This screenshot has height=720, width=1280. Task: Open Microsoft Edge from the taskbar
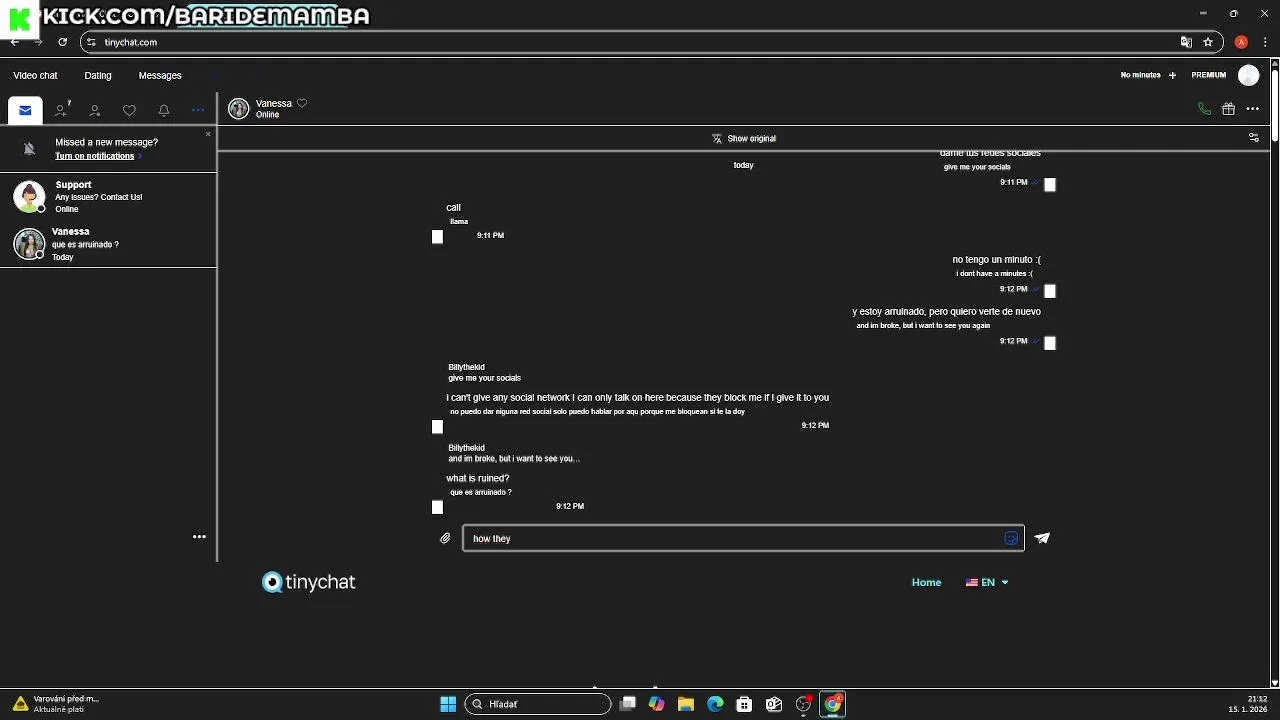coord(715,704)
